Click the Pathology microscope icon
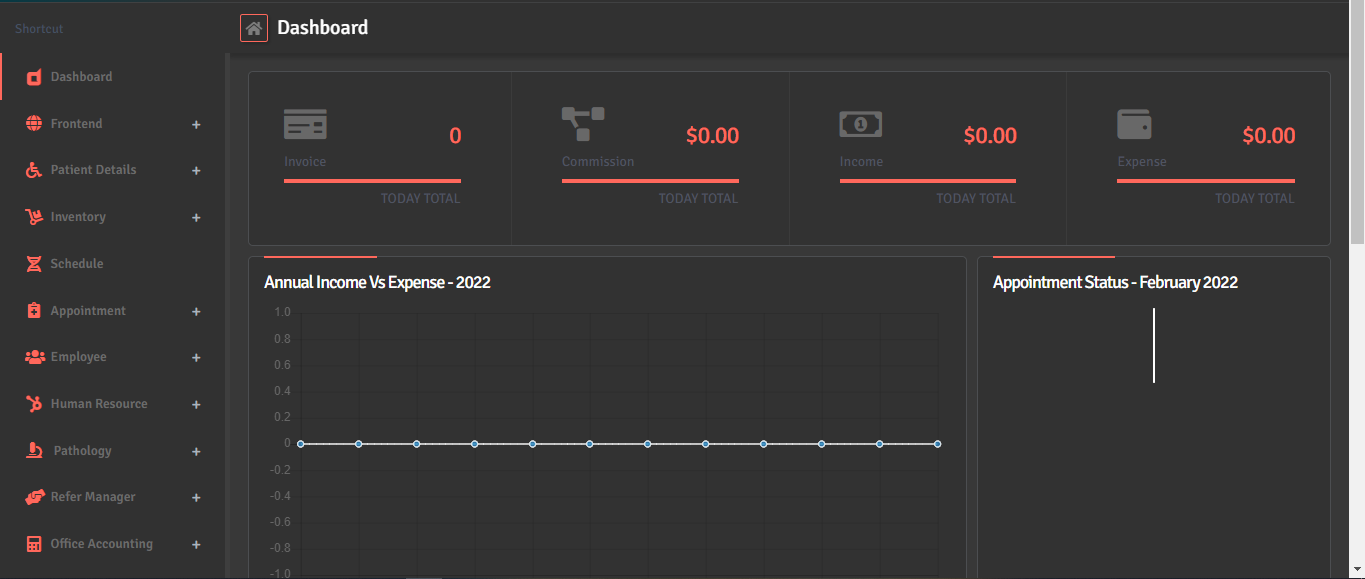 point(34,451)
